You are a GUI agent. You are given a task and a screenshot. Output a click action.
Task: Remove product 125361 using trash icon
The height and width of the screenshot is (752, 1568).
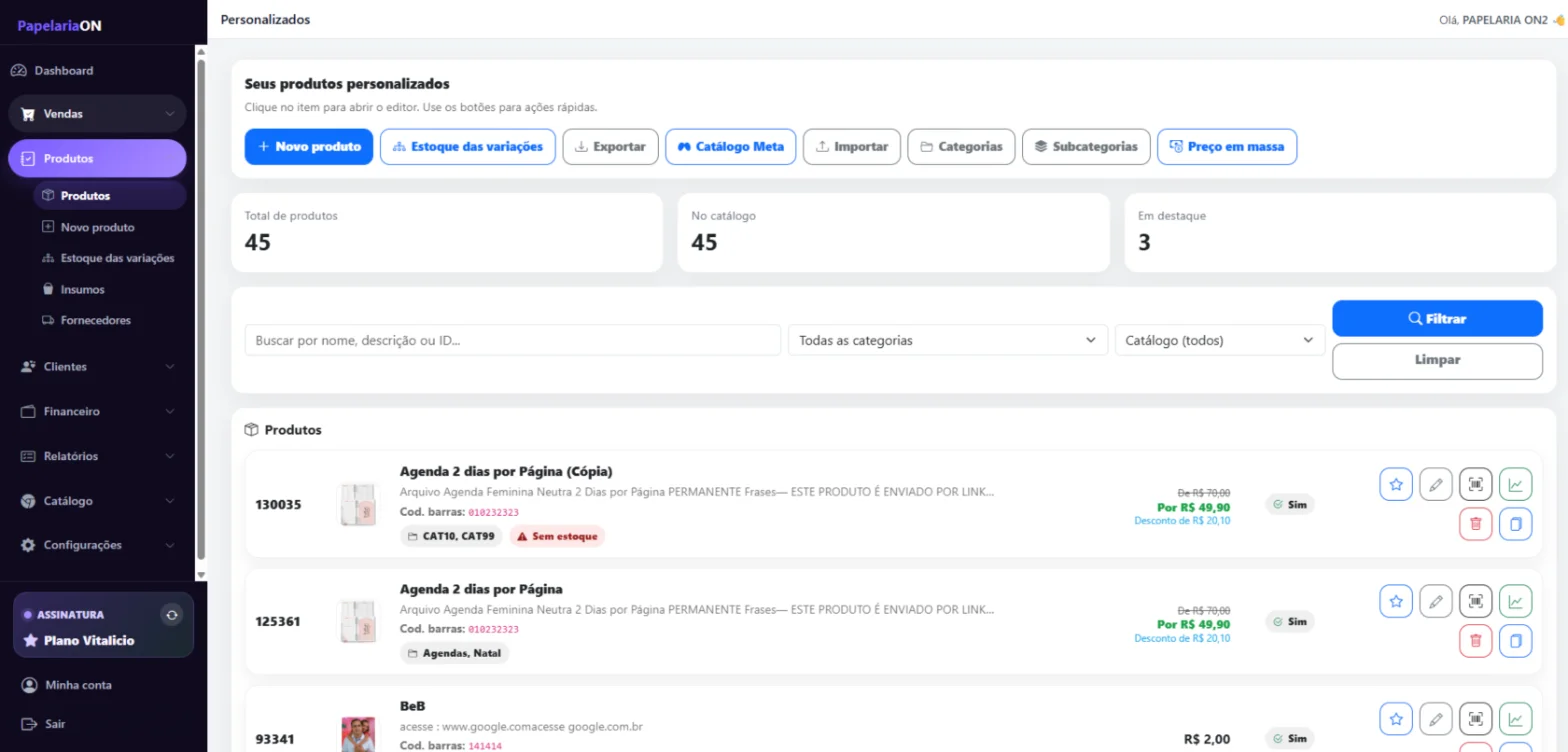click(x=1476, y=641)
